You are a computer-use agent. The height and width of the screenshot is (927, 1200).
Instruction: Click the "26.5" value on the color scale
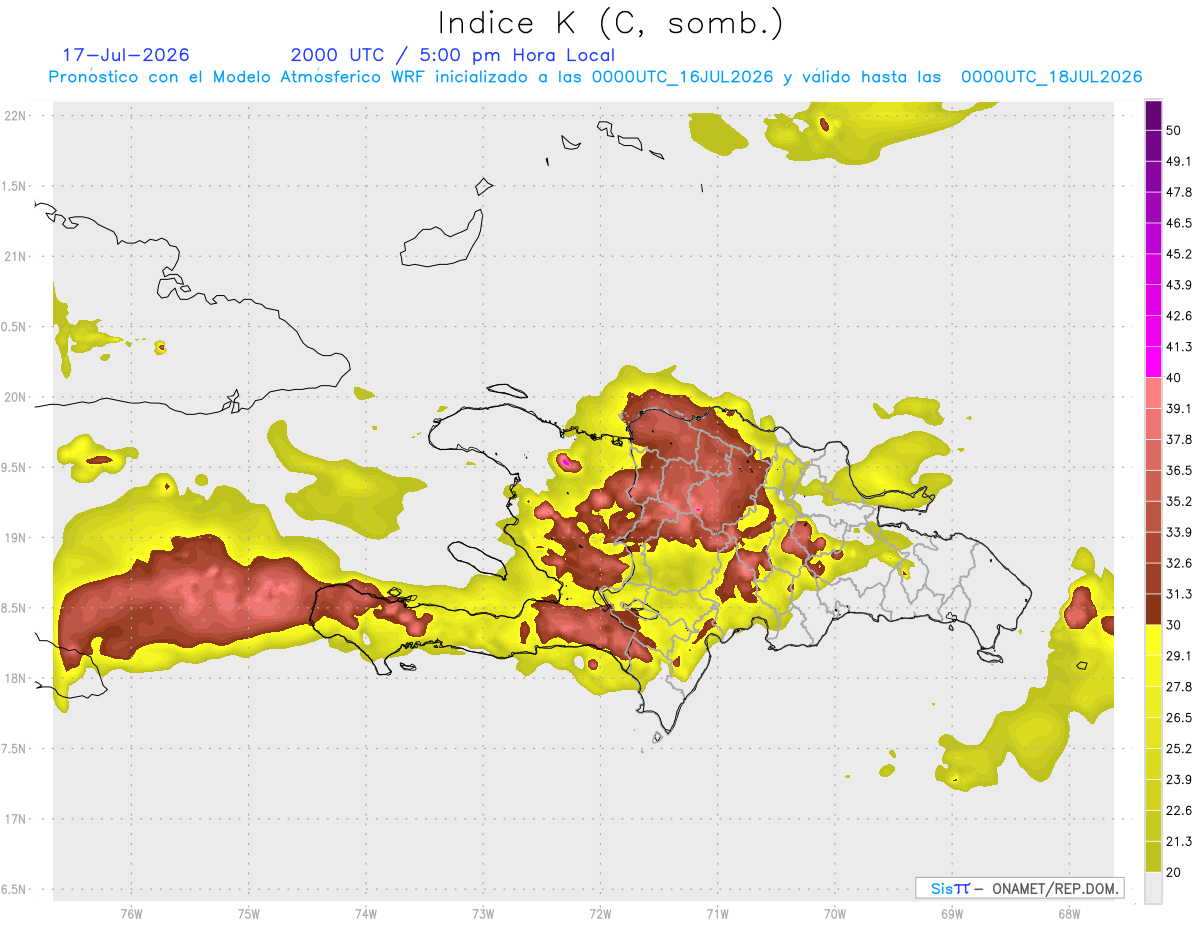1178,718
